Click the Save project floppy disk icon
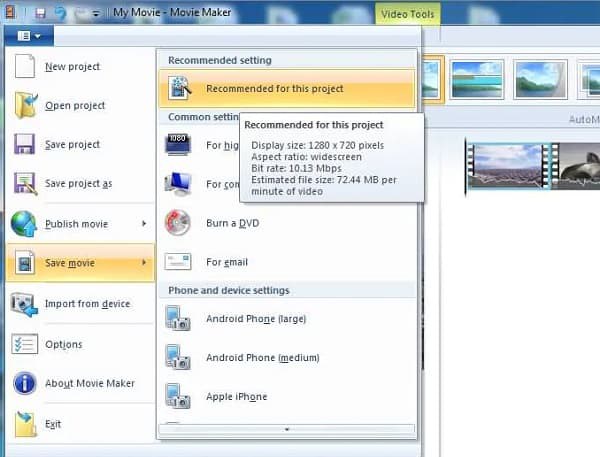 click(x=24, y=144)
